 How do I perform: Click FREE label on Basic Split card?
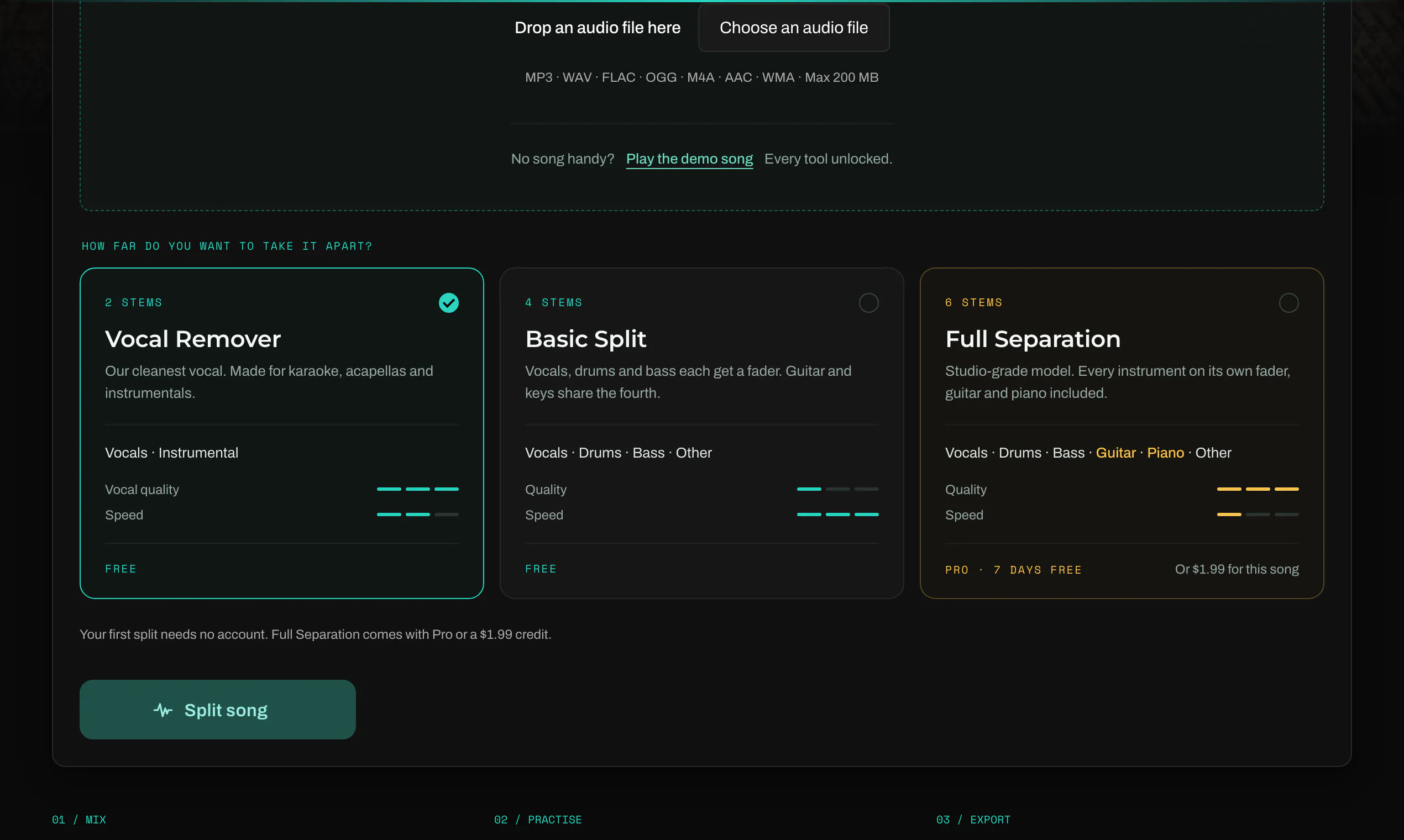(x=541, y=569)
